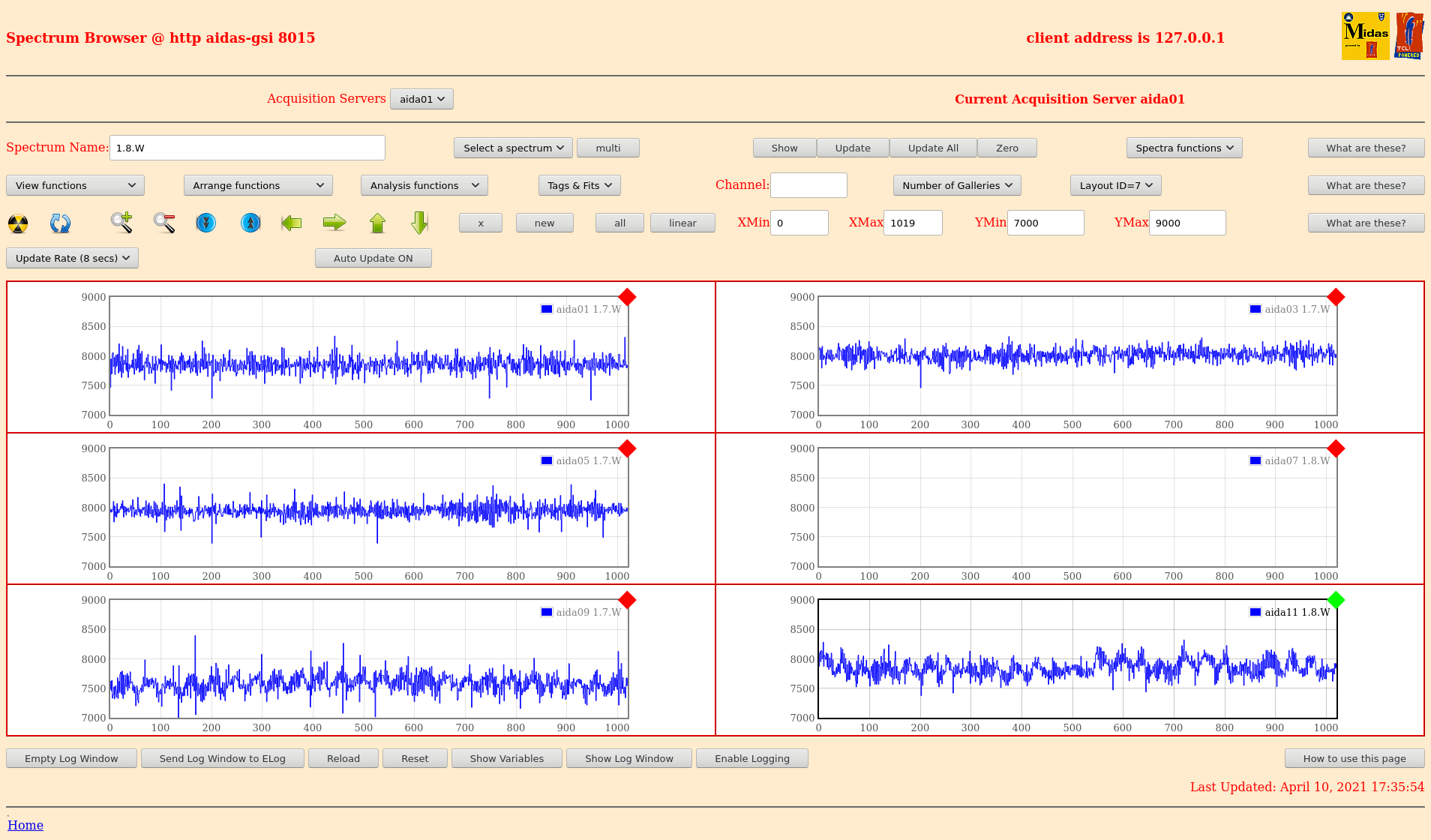Click aida11 1.8.W blue legend swatch
1431x840 pixels.
click(x=1255, y=612)
